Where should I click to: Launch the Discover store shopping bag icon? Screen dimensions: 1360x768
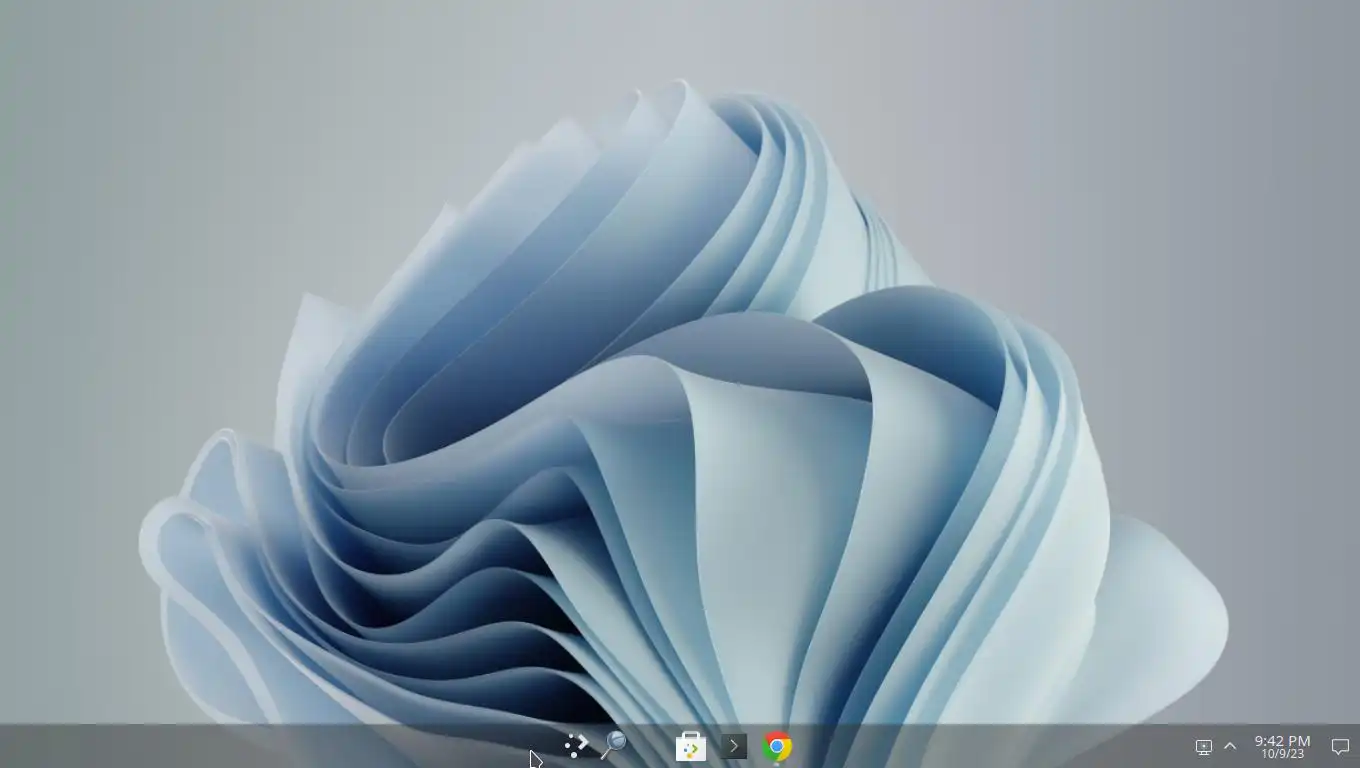691,746
